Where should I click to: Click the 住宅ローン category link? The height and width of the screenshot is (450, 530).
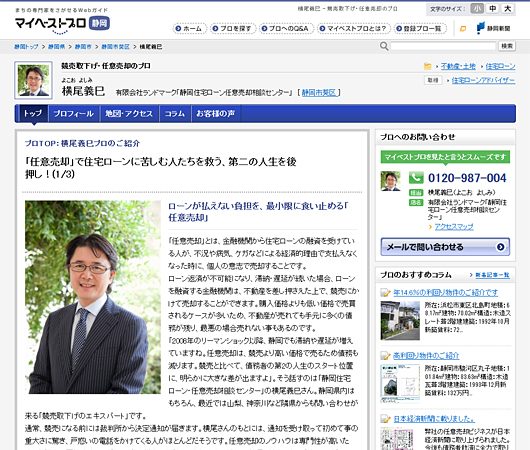click(500, 66)
